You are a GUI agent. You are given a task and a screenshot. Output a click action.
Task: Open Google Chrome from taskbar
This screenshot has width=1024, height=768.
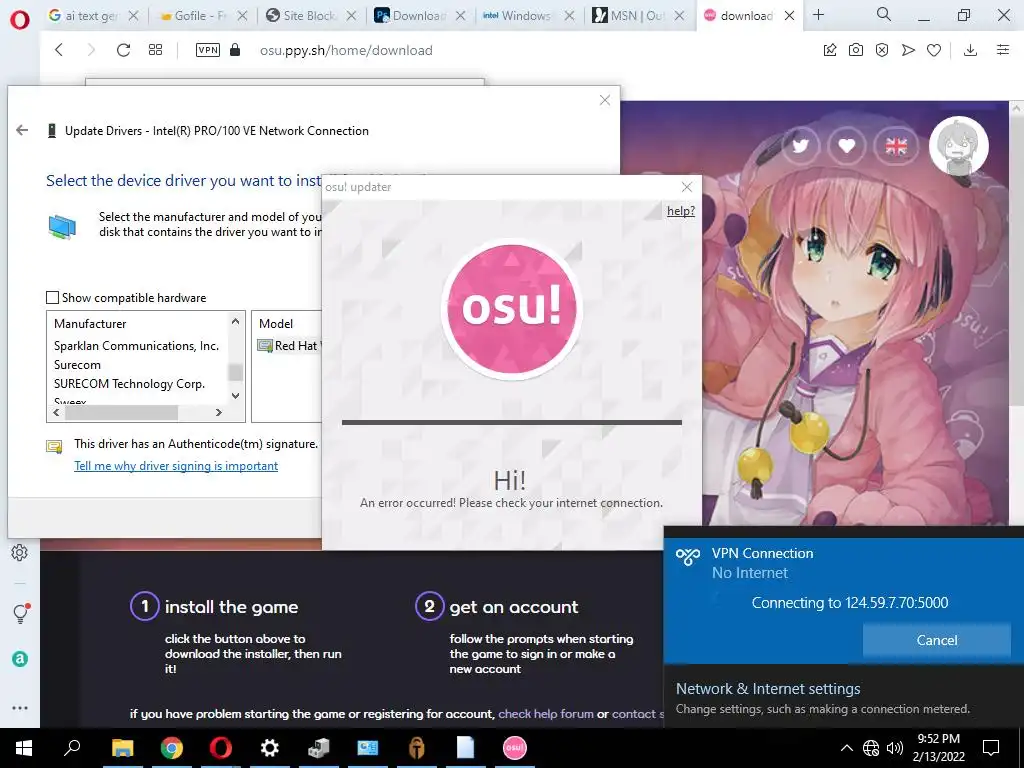[x=172, y=748]
